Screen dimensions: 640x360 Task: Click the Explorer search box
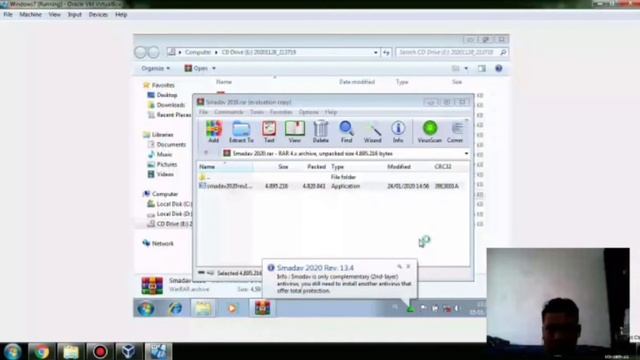[x=451, y=52]
